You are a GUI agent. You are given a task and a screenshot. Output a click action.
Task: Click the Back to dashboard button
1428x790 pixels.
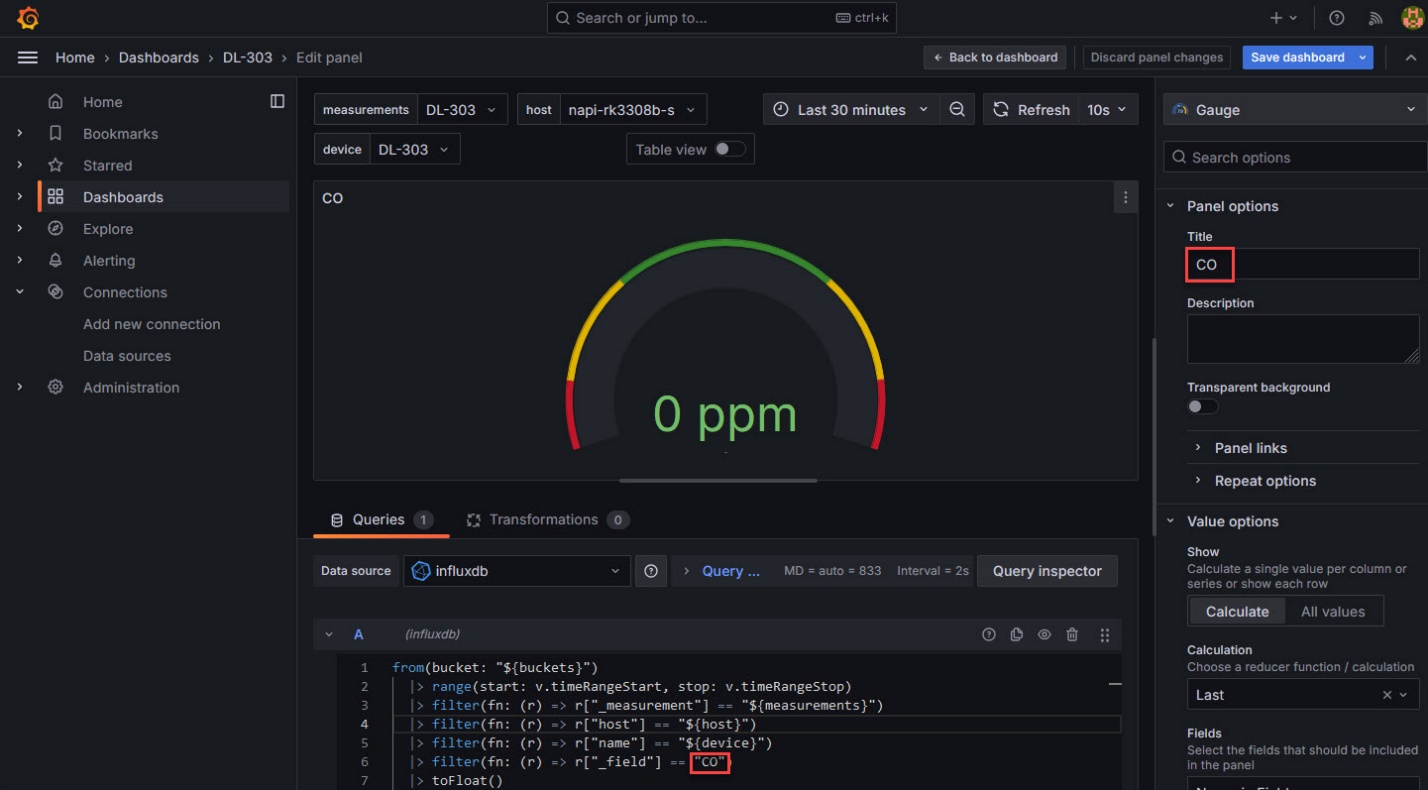tap(995, 57)
